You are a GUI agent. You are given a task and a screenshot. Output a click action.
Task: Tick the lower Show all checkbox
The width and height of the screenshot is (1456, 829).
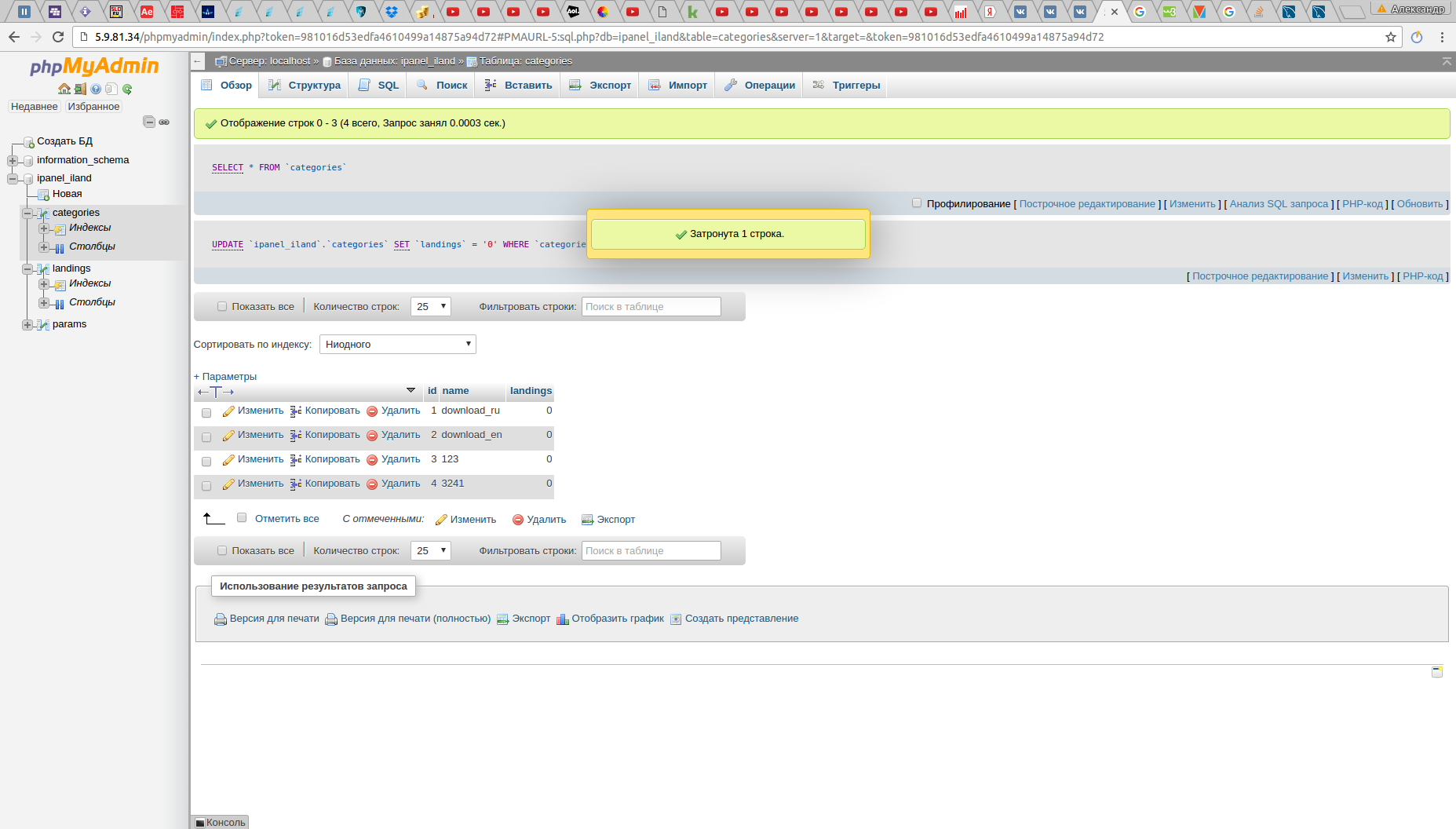(x=222, y=551)
